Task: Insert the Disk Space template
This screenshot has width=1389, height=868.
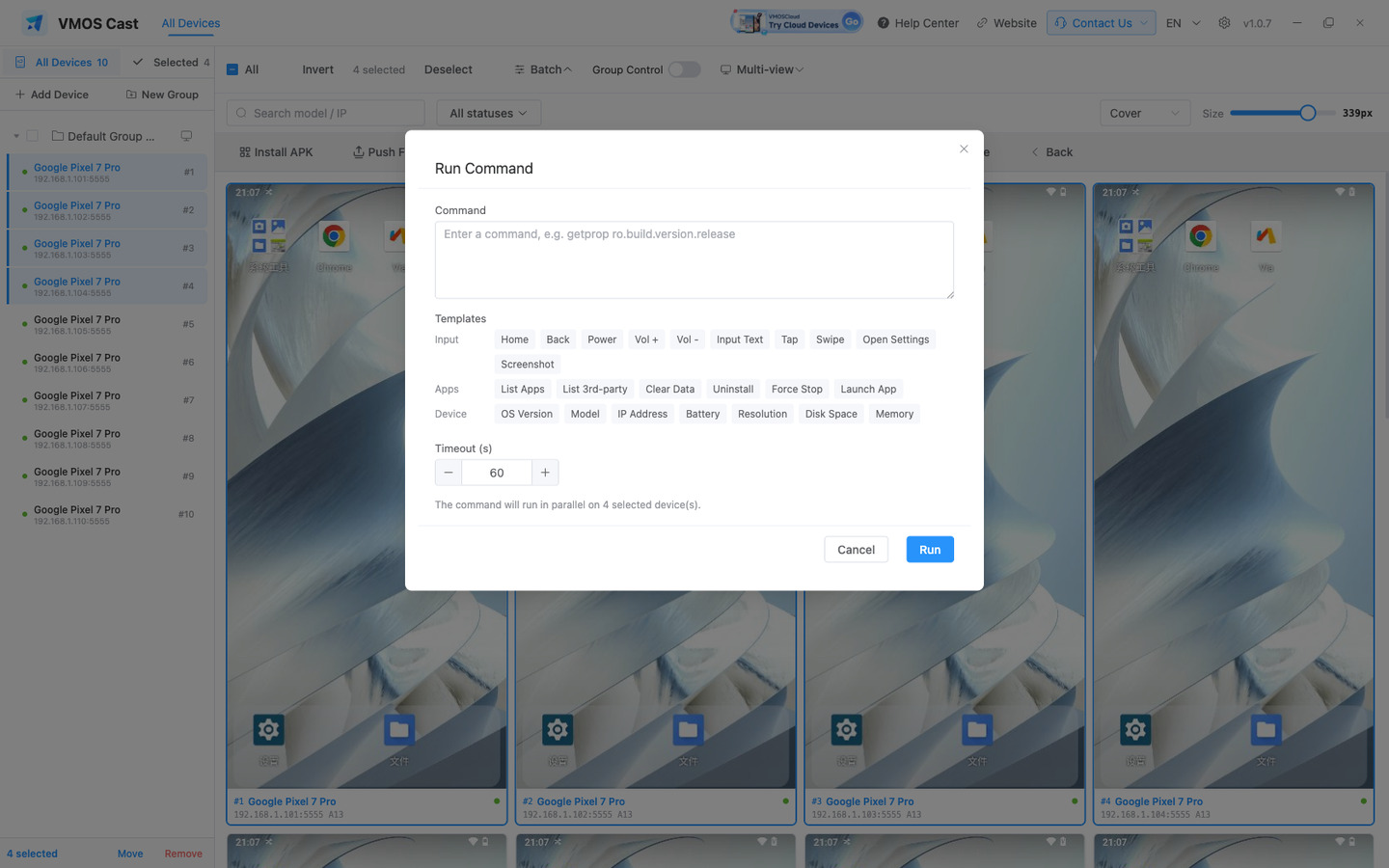Action: pyautogui.click(x=831, y=415)
